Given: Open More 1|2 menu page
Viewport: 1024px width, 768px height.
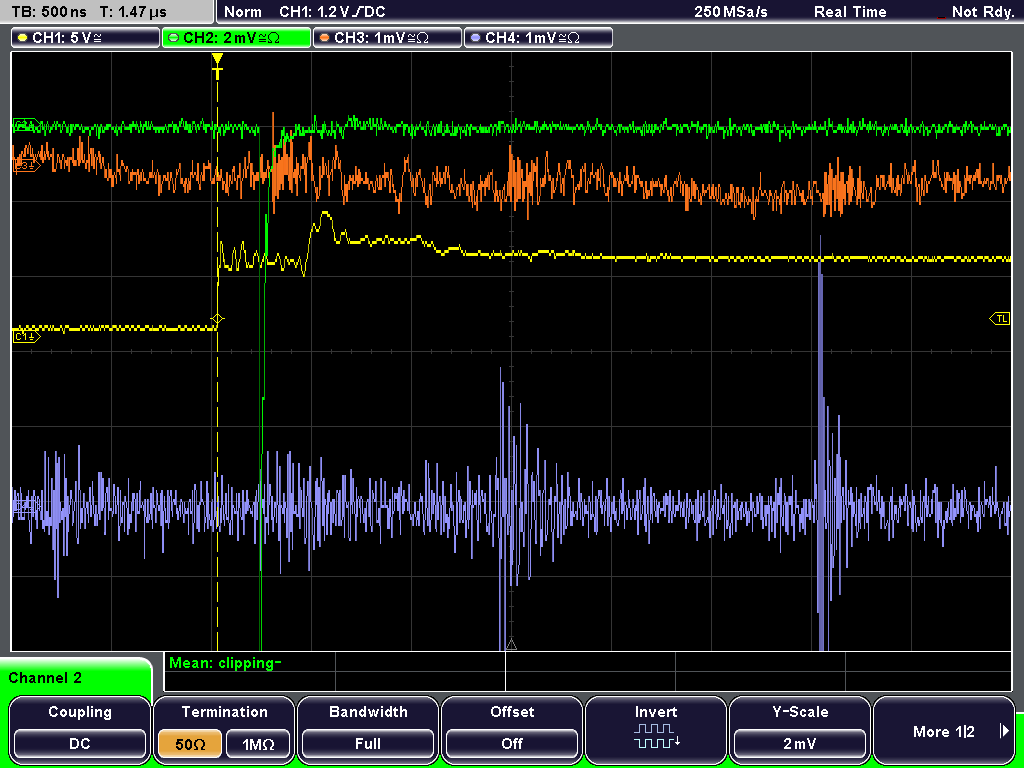Looking at the screenshot, I should click(944, 728).
